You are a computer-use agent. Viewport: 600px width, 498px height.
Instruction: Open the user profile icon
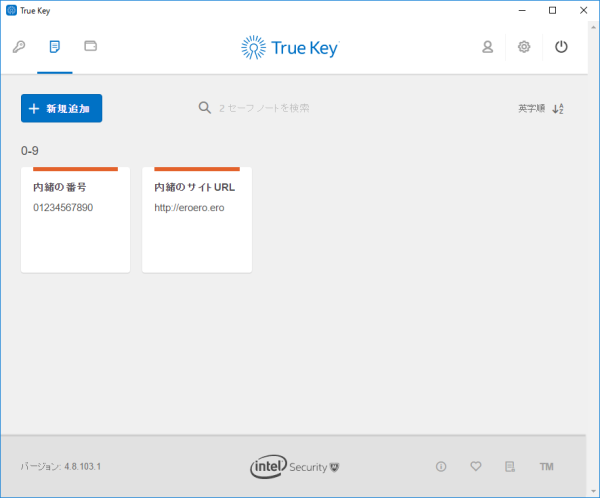tap(488, 47)
